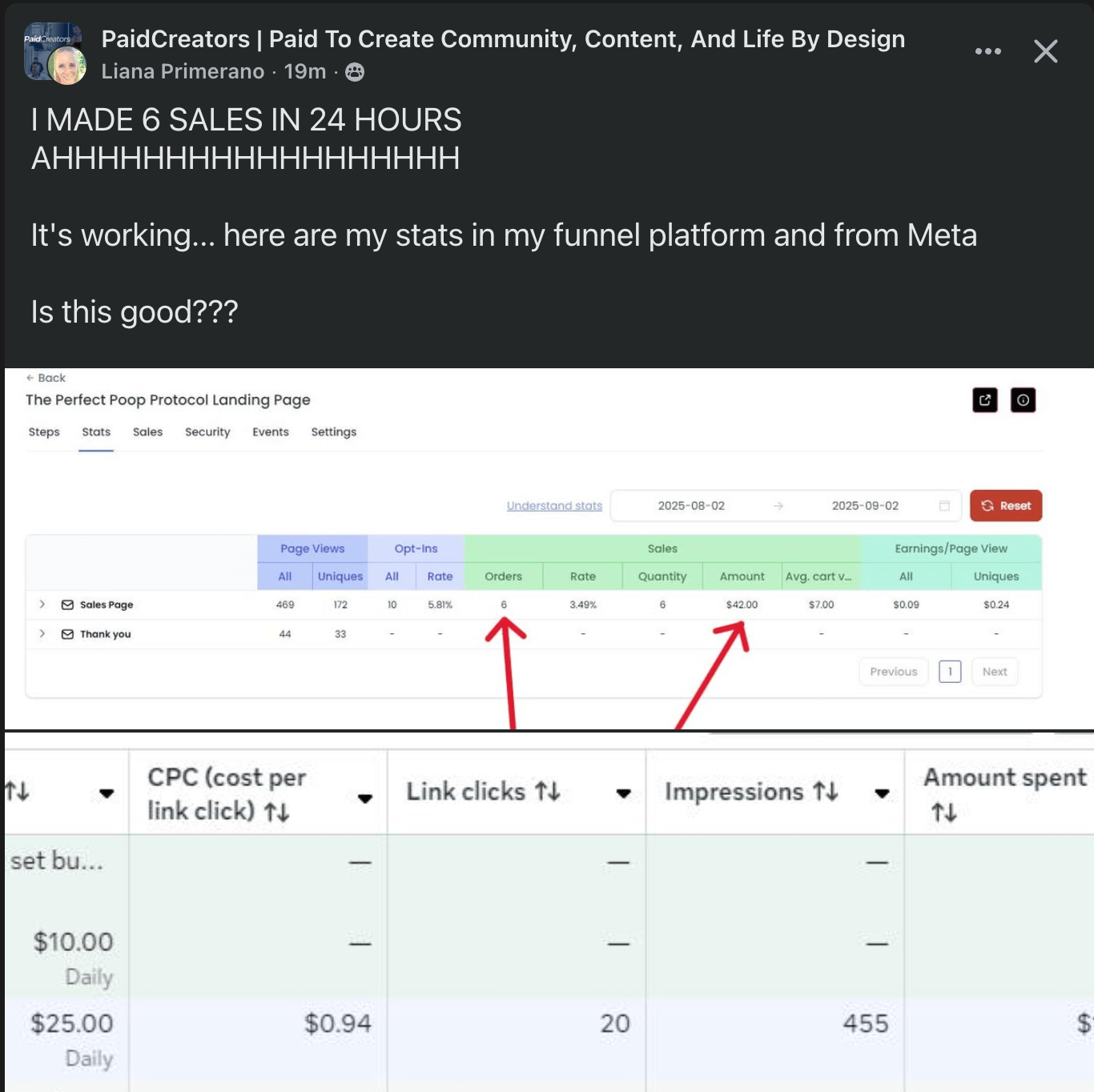1094x1092 pixels.
Task: Expand the Sales Page row
Action: [x=42, y=604]
